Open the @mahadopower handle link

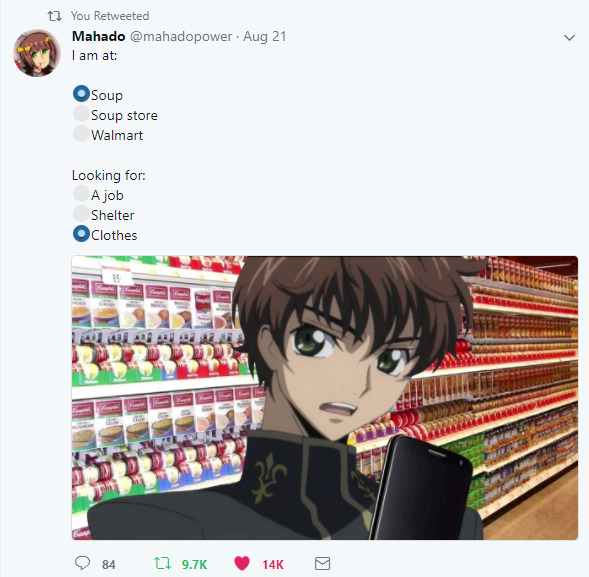click(x=181, y=36)
